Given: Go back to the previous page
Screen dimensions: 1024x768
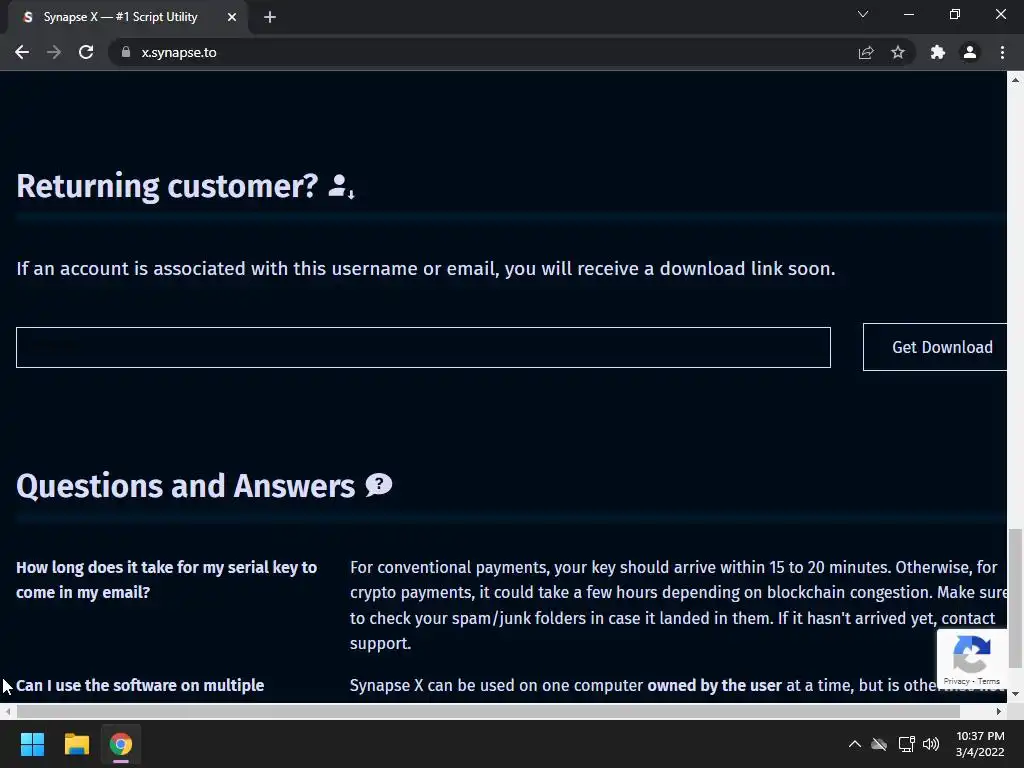Looking at the screenshot, I should [22, 52].
